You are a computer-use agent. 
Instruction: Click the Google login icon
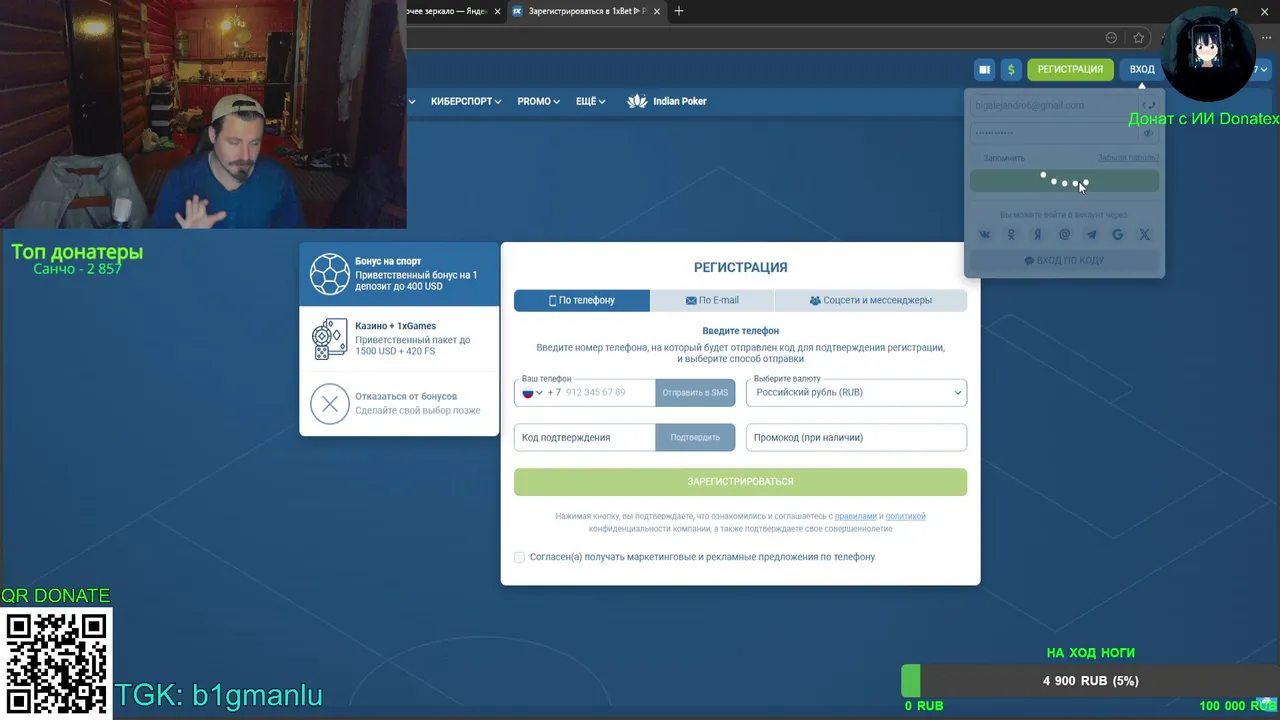(x=1118, y=234)
